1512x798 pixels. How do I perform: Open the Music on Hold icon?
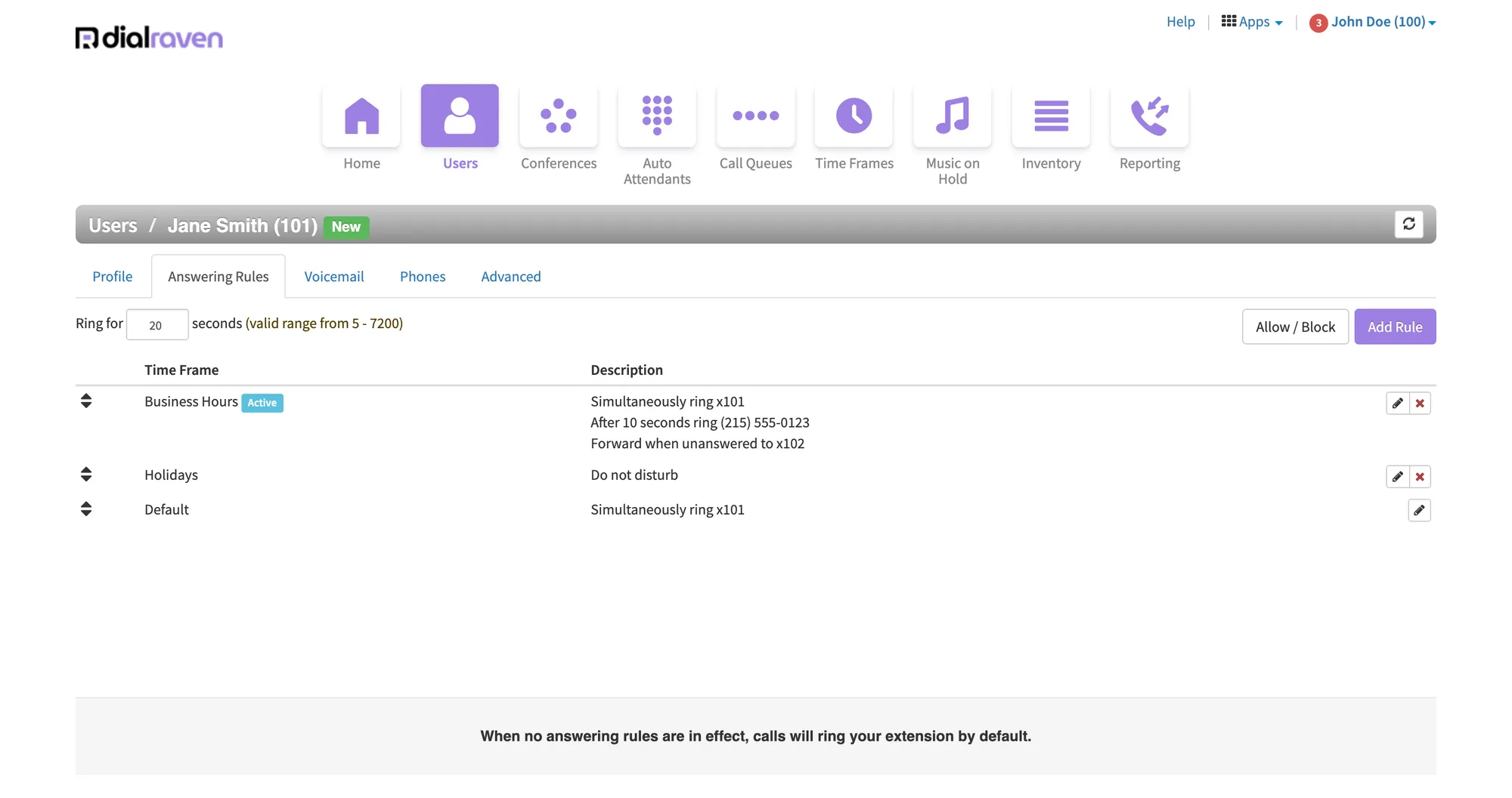pyautogui.click(x=953, y=116)
